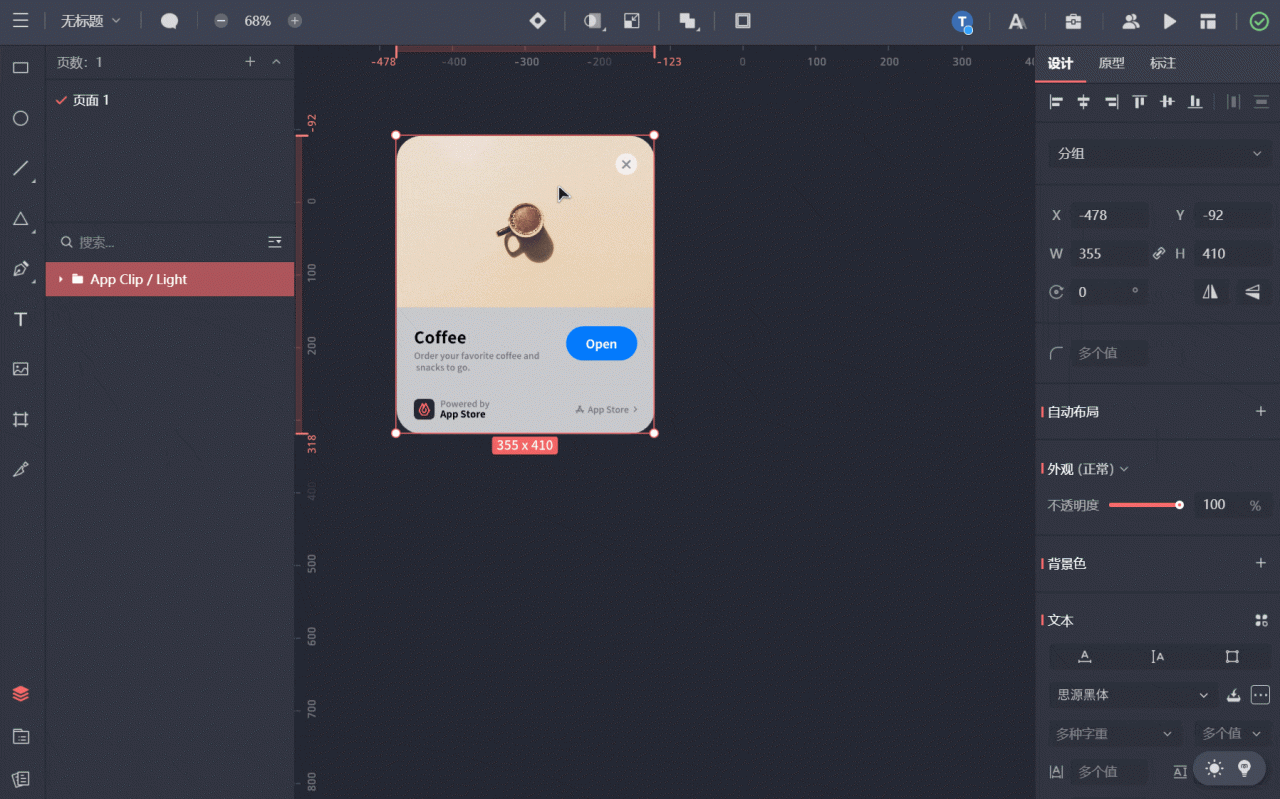
Task: Flip selection horizontally
Action: [x=1211, y=292]
